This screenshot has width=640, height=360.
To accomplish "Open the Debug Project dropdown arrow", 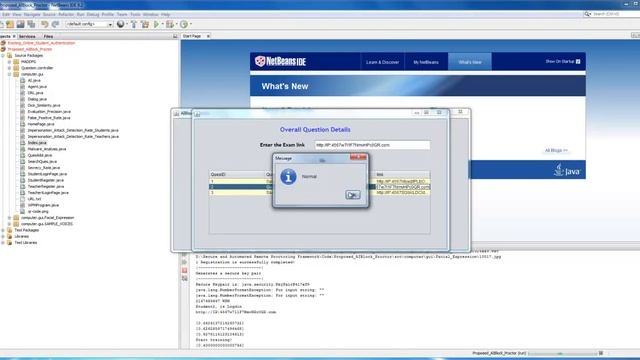I will click(176, 24).
